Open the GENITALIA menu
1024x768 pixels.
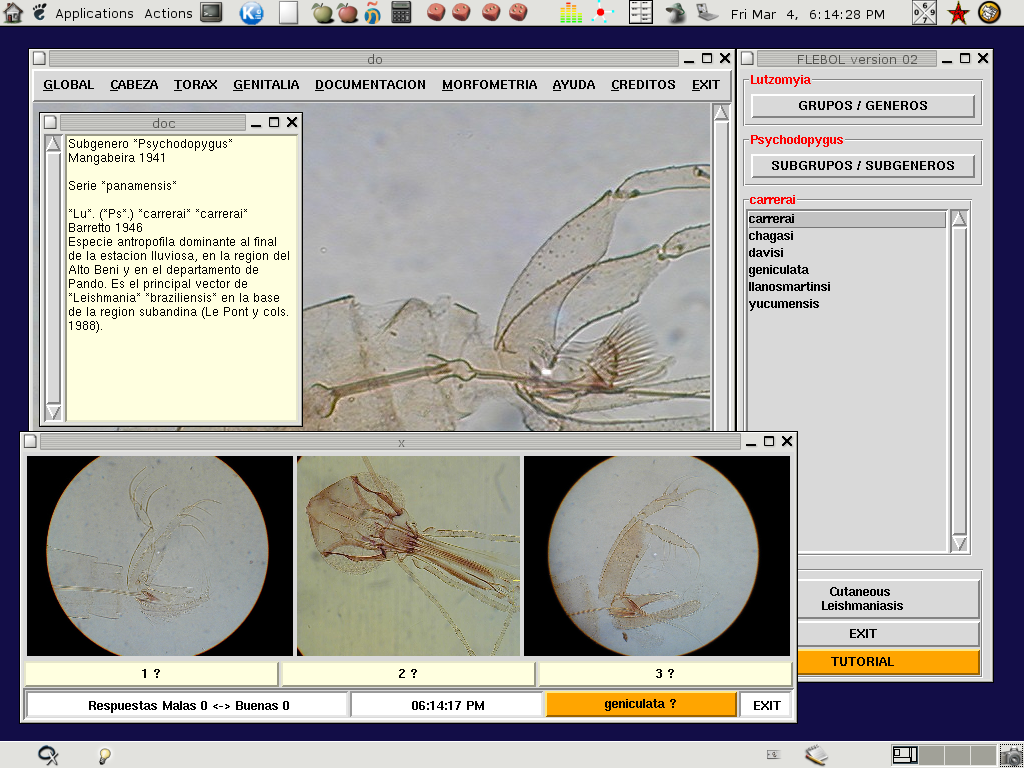(x=266, y=85)
